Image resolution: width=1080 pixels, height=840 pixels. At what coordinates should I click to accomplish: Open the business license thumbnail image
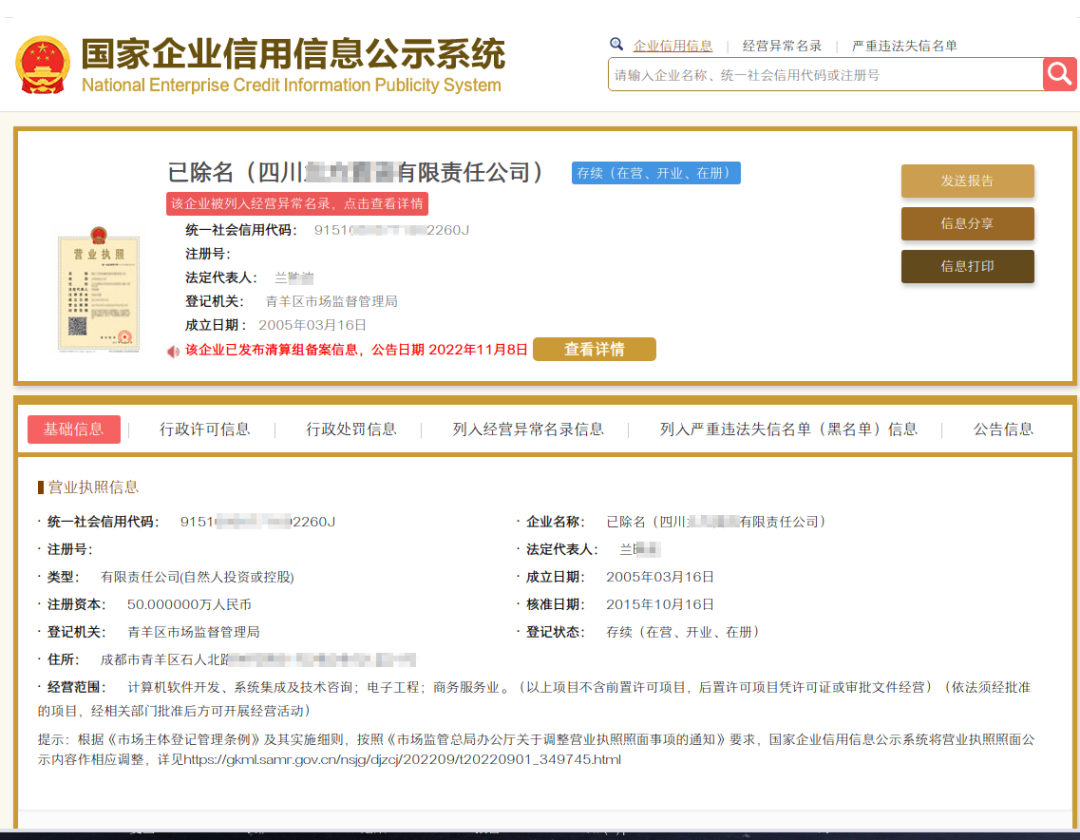98,289
